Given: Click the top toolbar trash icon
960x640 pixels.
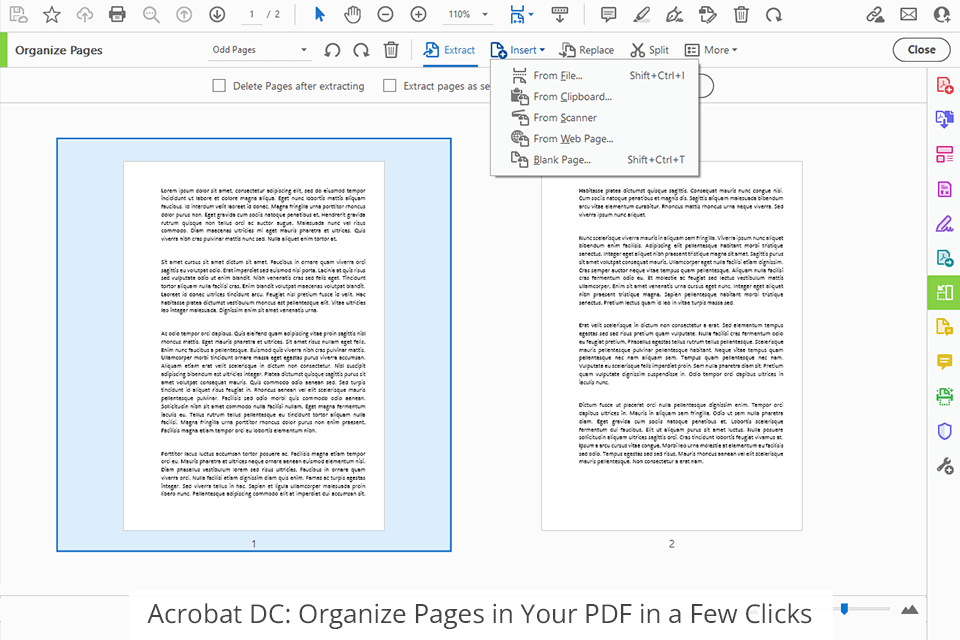Looking at the screenshot, I should coord(741,14).
